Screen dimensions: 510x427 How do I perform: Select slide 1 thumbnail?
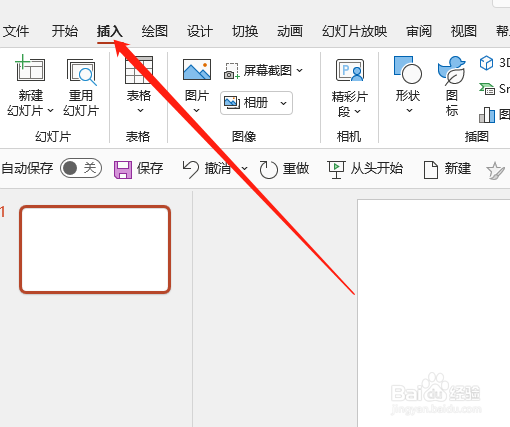(95, 249)
